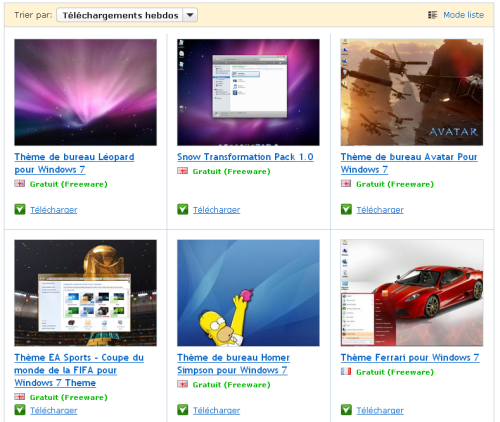Click 'Gratuit (Freeware)' text under EA Sports theme
500x422 pixels.
69,397
